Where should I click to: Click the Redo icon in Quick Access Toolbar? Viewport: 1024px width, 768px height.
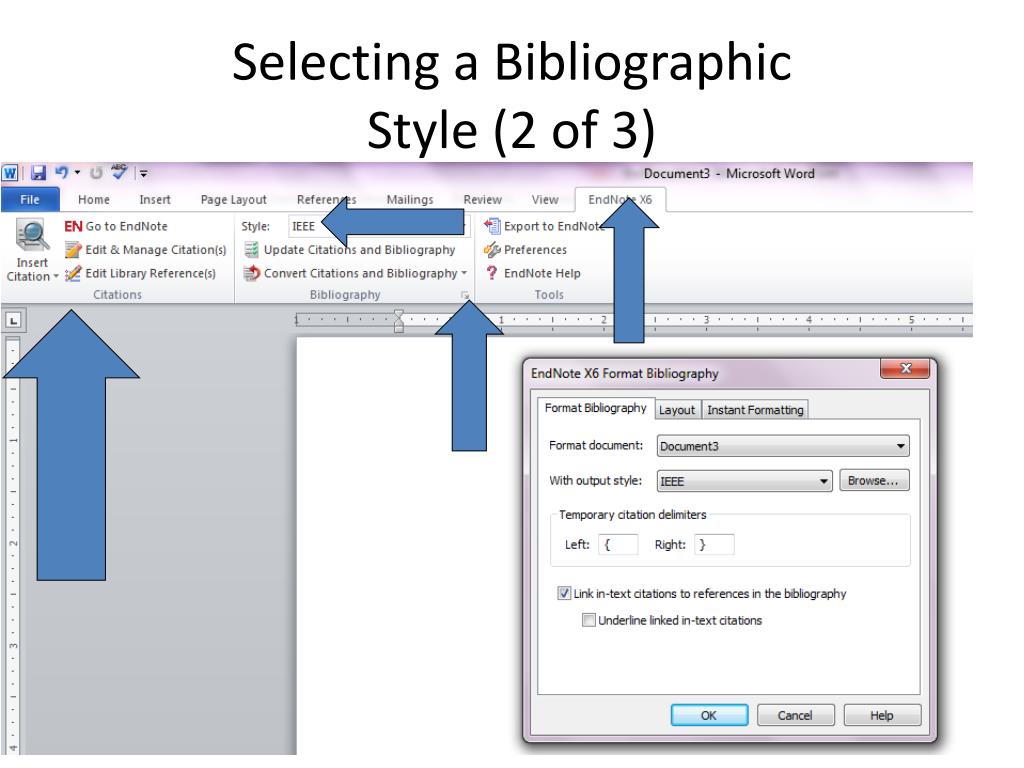tap(96, 173)
